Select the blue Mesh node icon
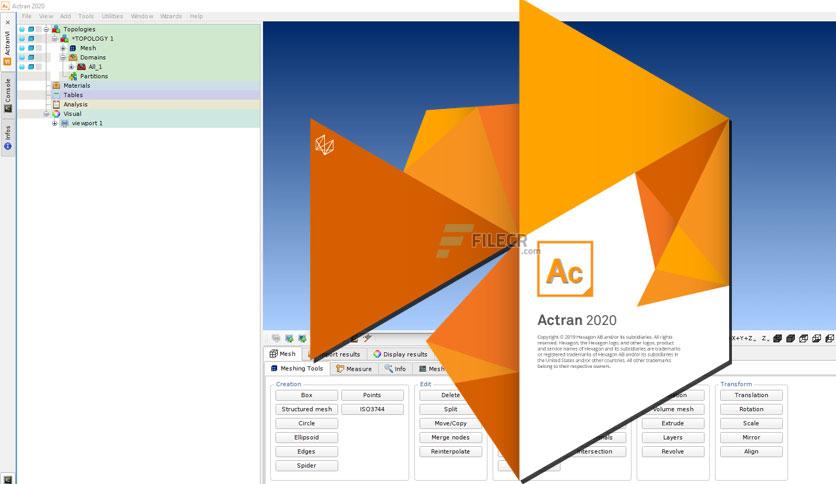The image size is (836, 484). [x=73, y=48]
